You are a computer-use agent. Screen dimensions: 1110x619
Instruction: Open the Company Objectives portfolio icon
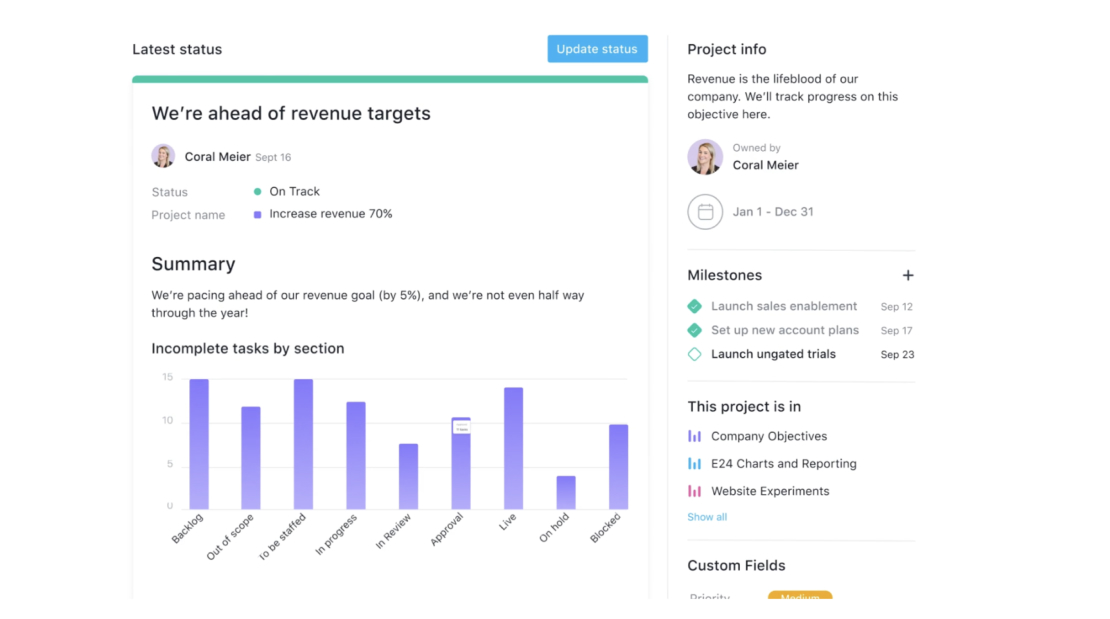pos(694,436)
